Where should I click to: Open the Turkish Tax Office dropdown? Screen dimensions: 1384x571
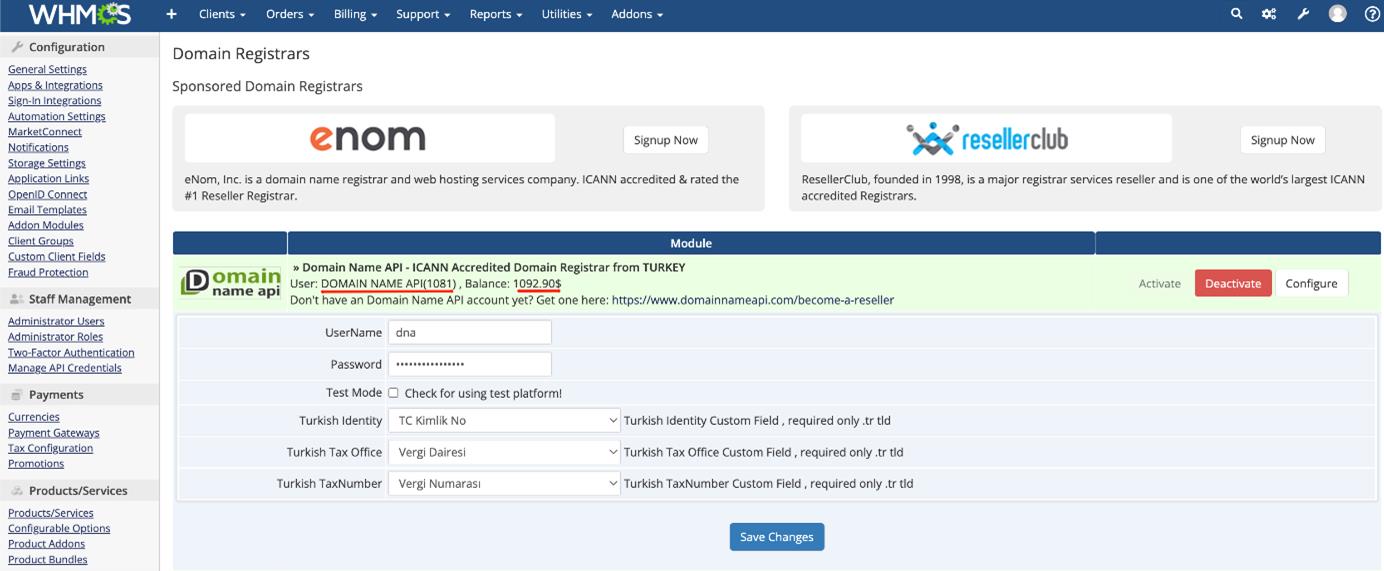[504, 452]
